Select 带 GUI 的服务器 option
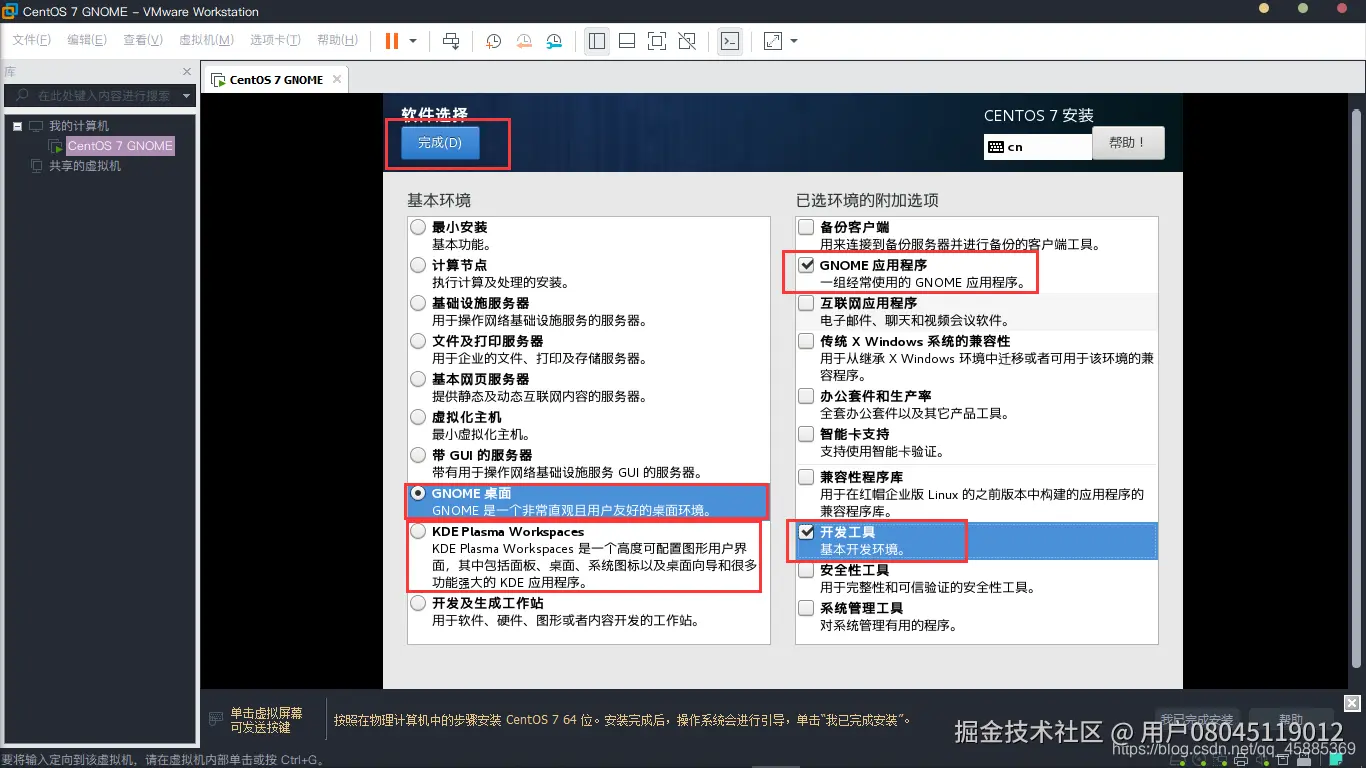Image resolution: width=1366 pixels, height=768 pixels. click(x=418, y=455)
